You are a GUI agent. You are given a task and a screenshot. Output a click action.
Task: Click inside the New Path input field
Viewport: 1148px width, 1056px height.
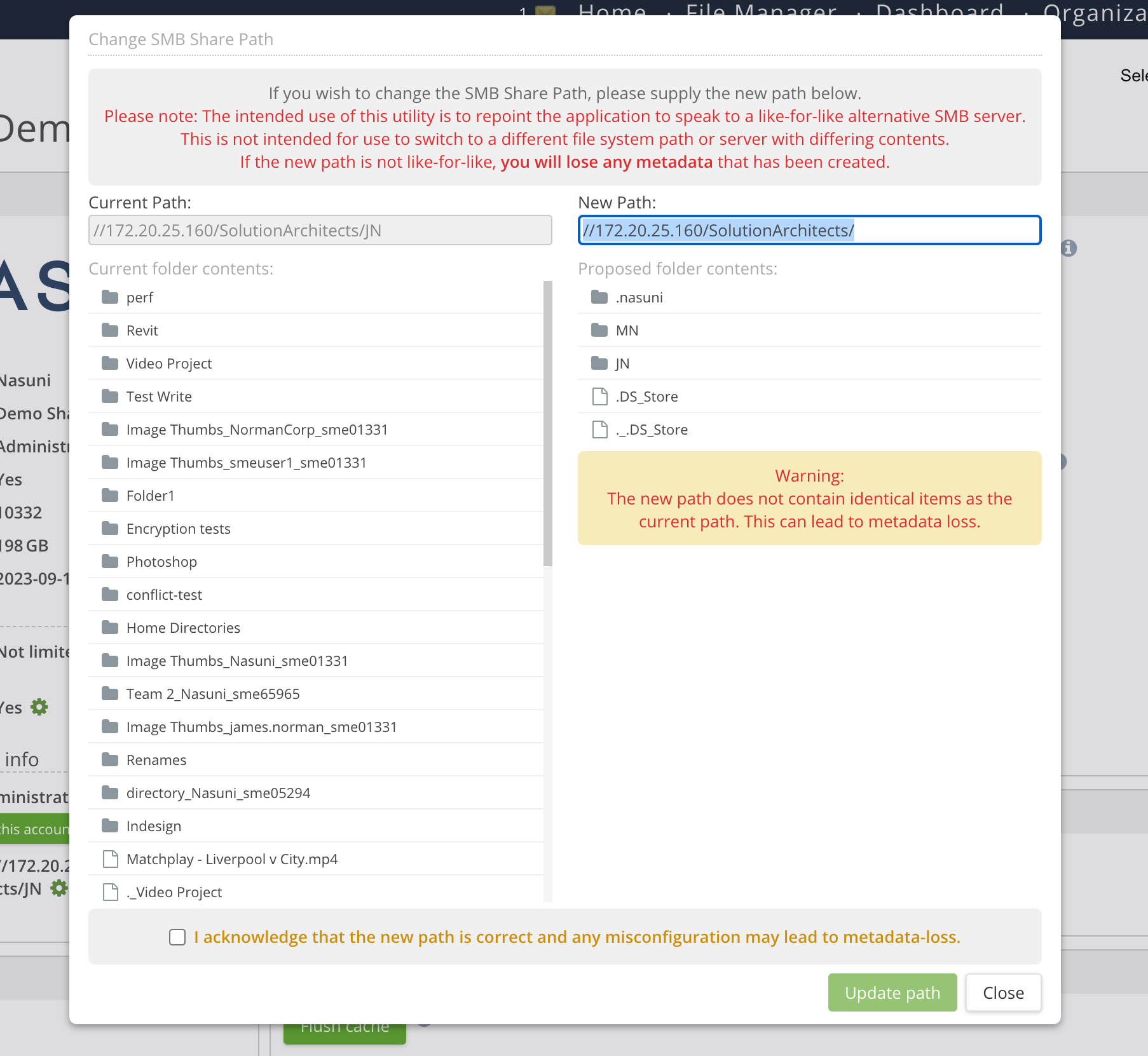[809, 230]
